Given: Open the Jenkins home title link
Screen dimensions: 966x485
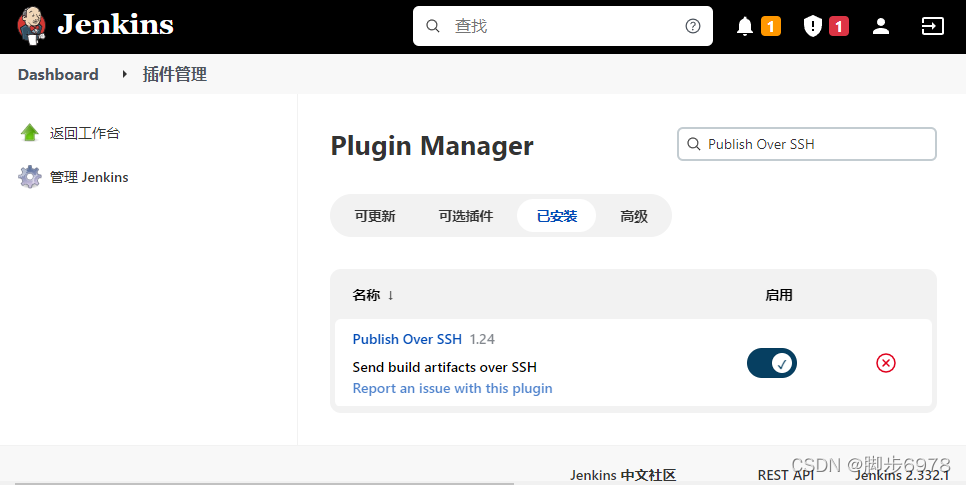Looking at the screenshot, I should tap(115, 25).
